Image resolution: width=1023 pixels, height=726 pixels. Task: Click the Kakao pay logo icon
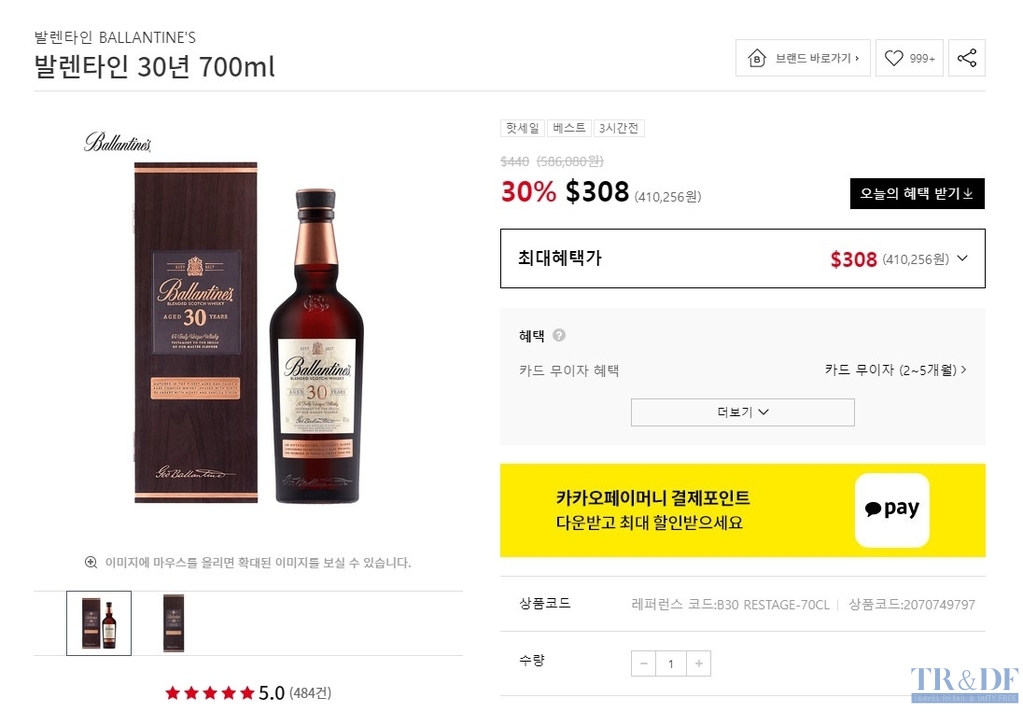(x=892, y=510)
